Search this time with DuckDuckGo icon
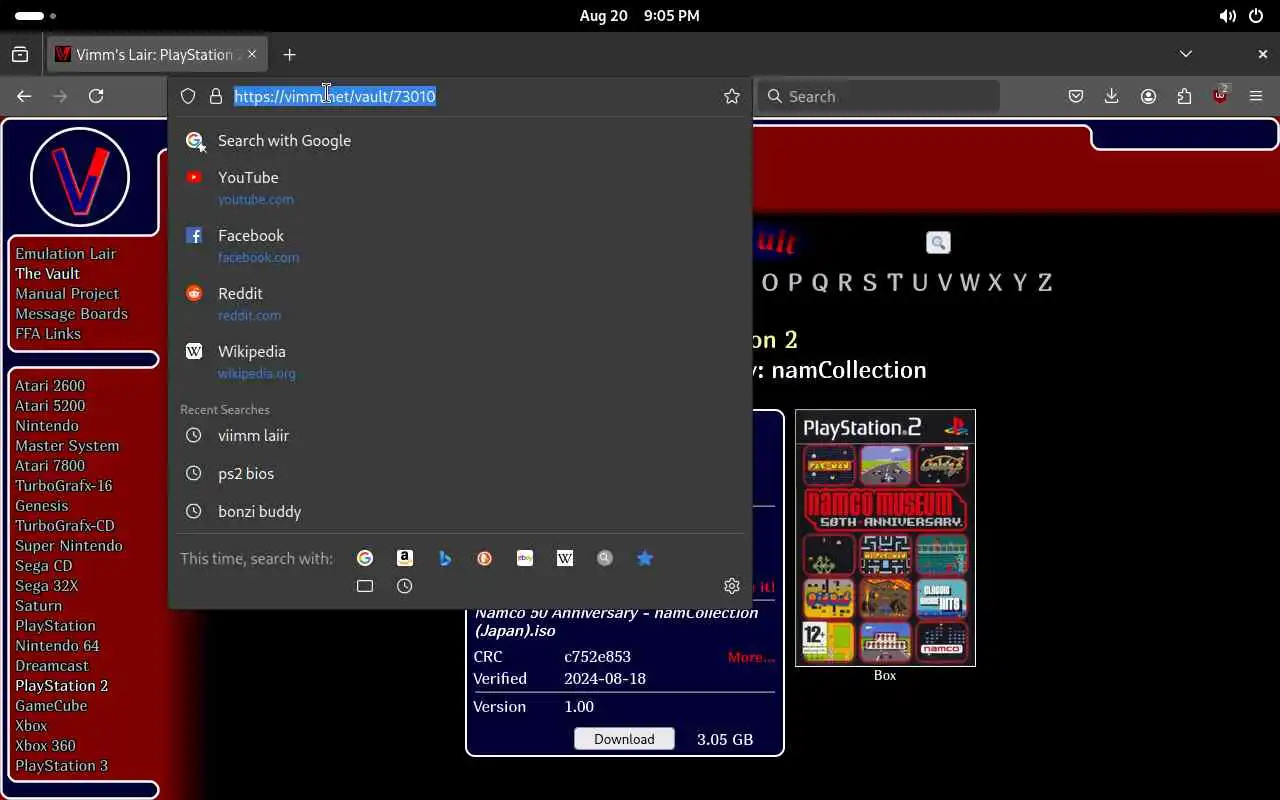 (485, 558)
